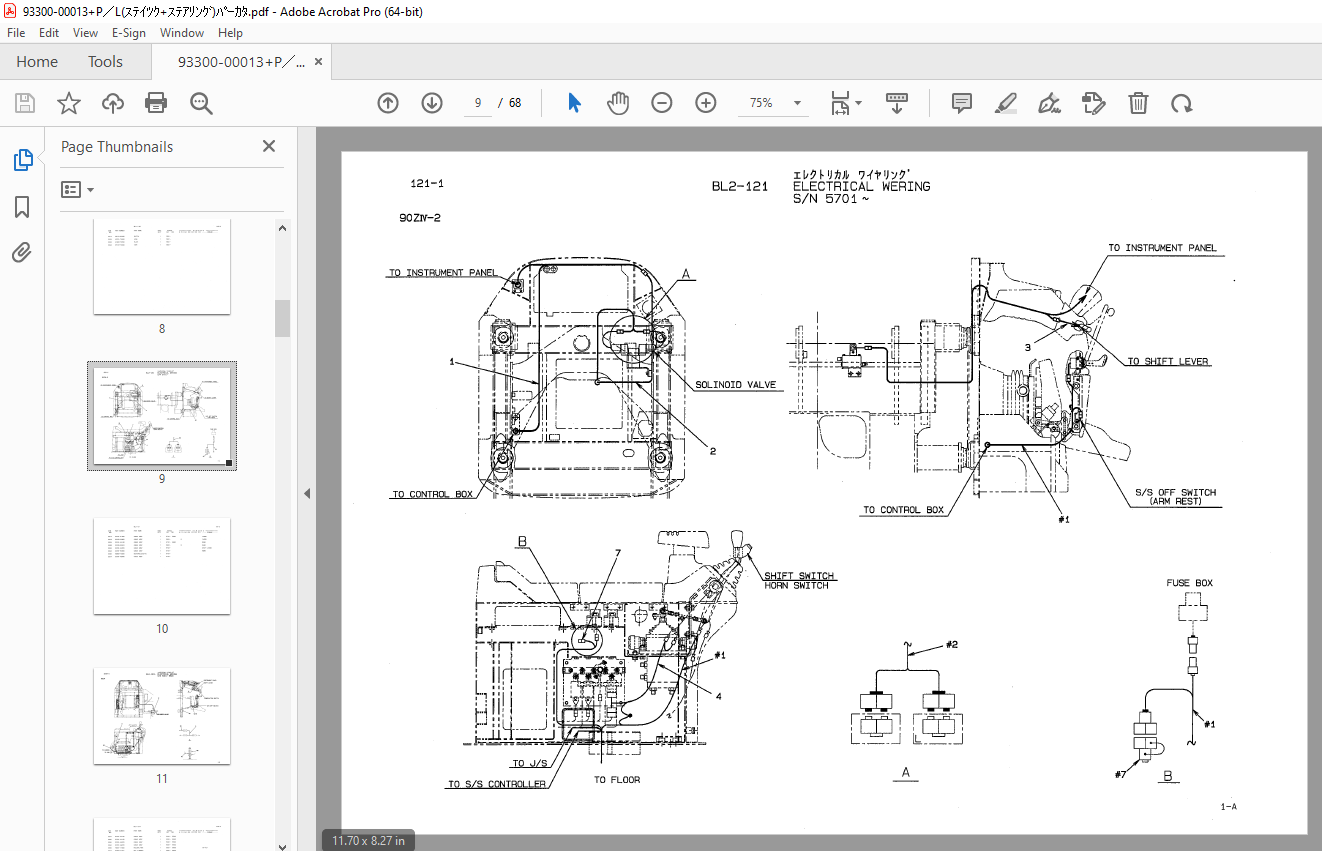Select the arrow selection tool

click(x=574, y=103)
